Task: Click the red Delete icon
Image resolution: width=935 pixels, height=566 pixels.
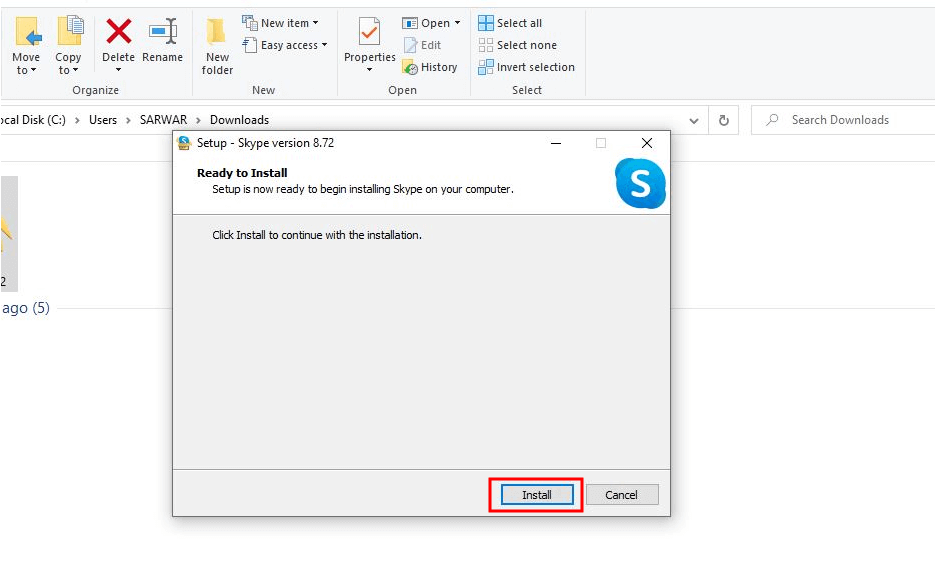Action: pos(119,32)
